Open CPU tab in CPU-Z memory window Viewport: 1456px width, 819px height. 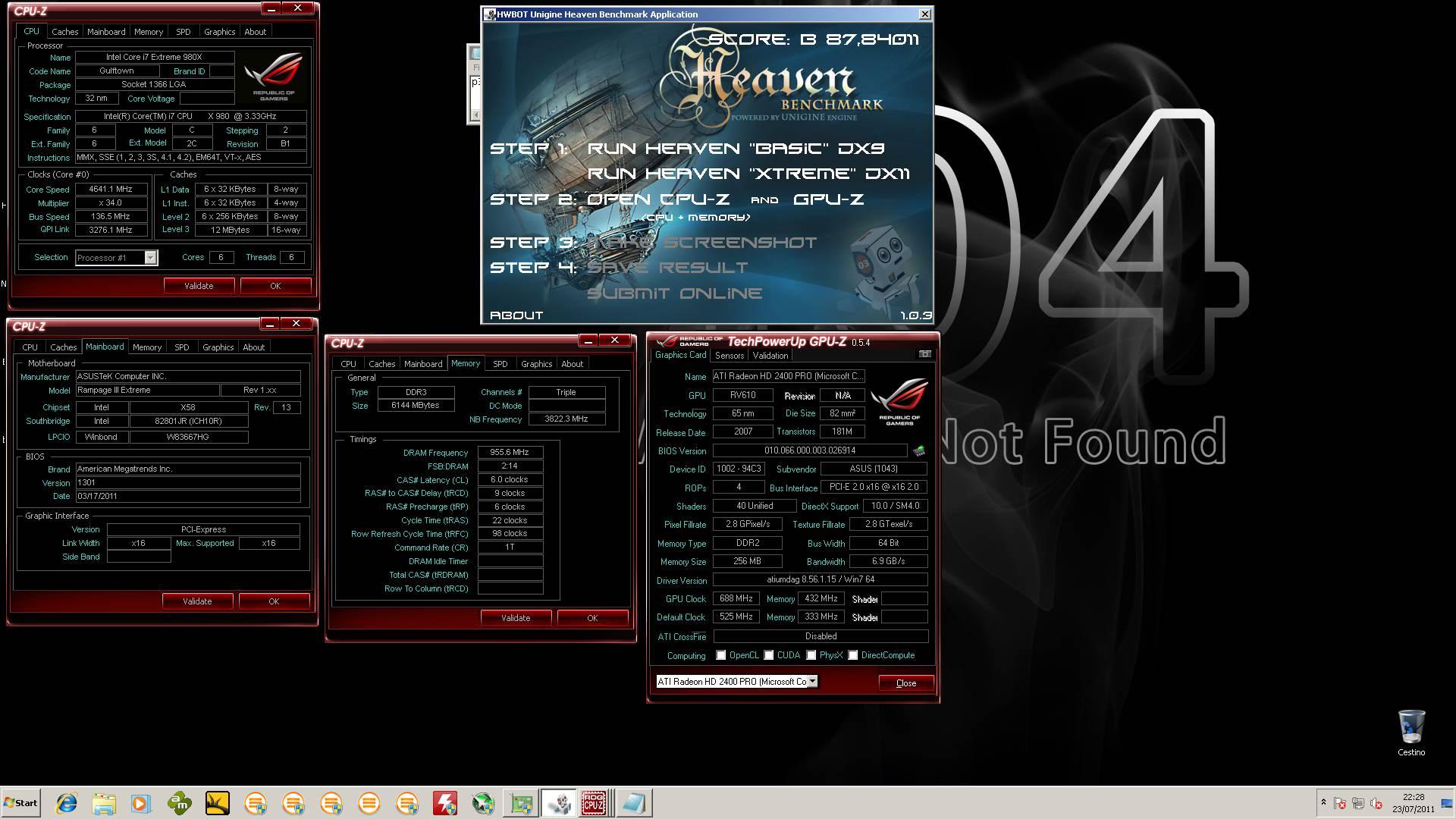[x=348, y=364]
